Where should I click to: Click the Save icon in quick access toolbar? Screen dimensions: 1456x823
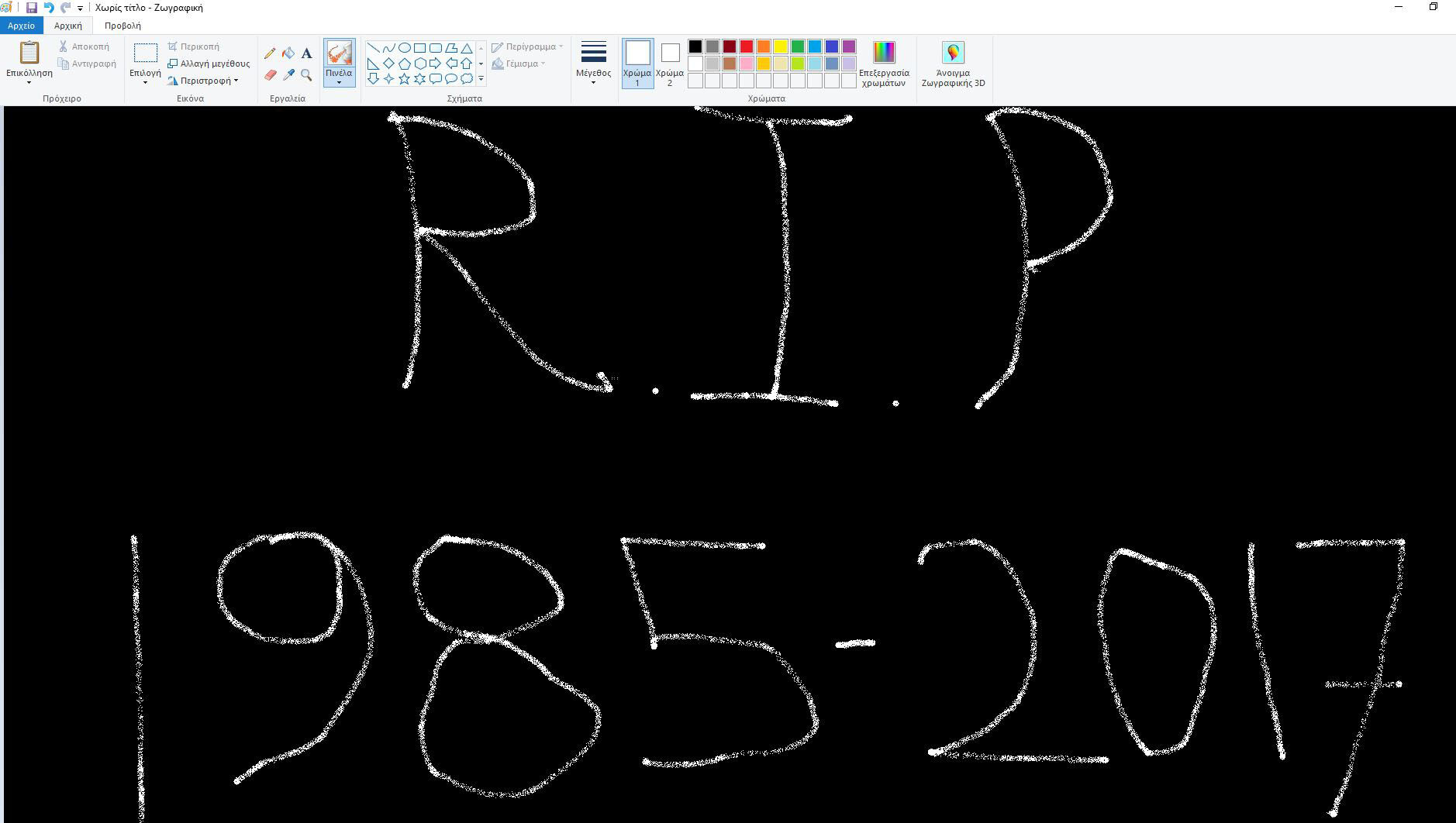(32, 8)
